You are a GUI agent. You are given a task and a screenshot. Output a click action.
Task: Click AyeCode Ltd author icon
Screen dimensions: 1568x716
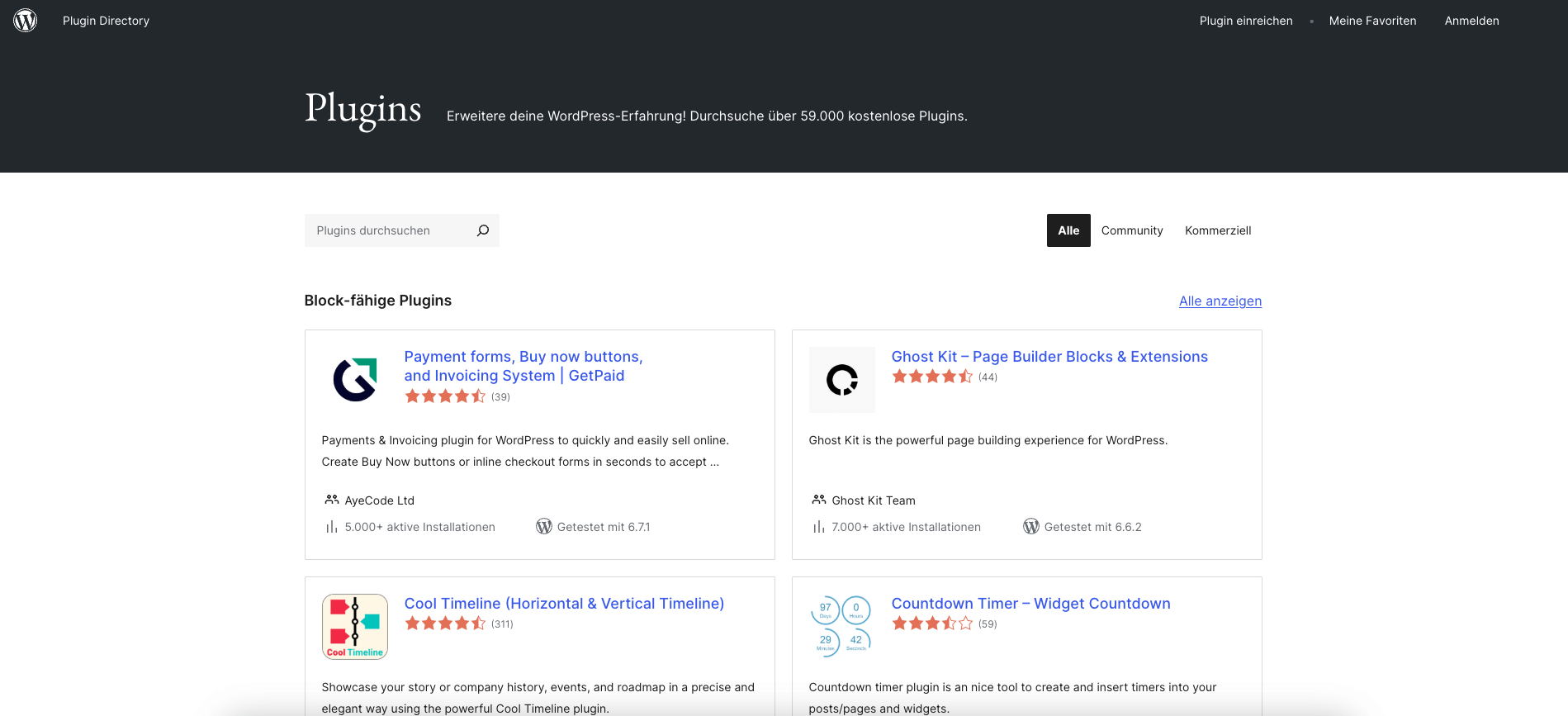[332, 500]
